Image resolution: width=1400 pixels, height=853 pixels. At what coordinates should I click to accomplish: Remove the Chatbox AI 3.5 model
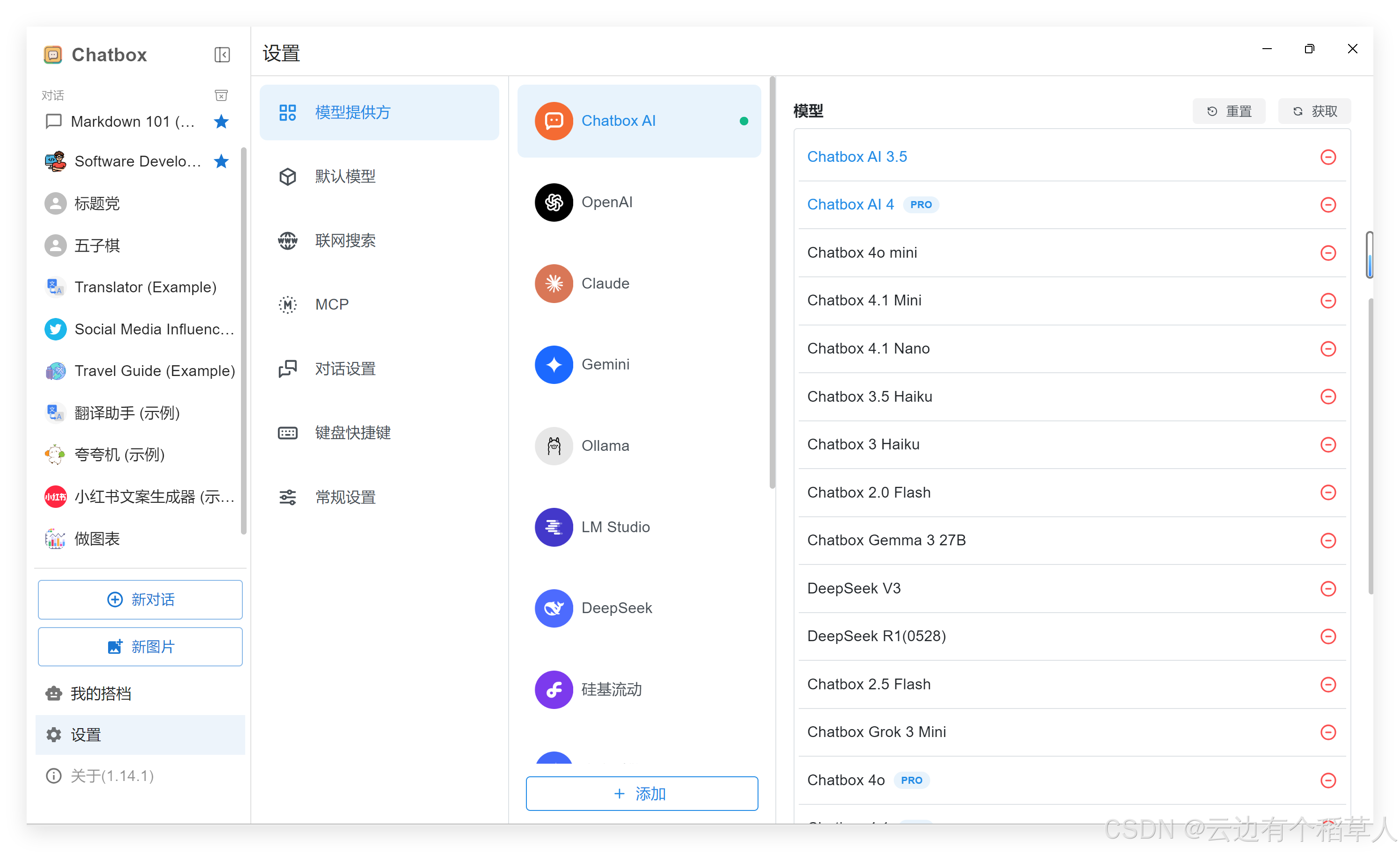1328,157
